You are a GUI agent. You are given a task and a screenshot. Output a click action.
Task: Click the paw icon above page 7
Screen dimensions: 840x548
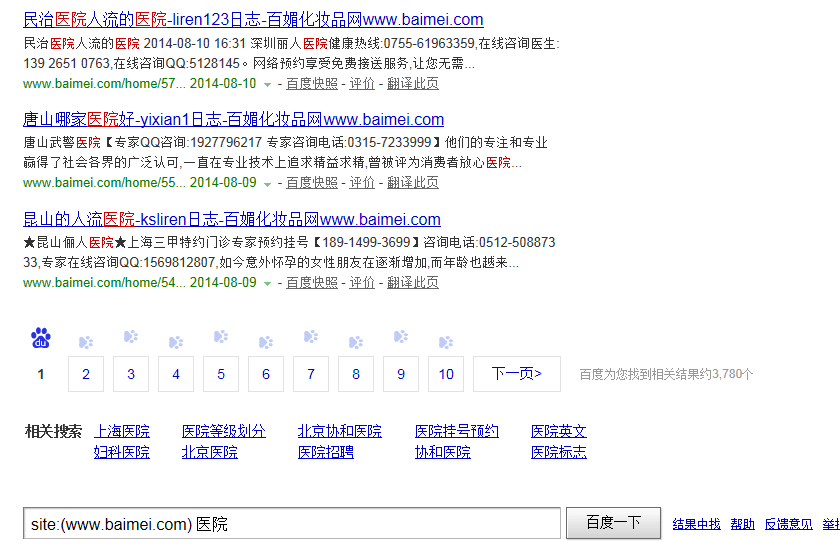(x=311, y=336)
